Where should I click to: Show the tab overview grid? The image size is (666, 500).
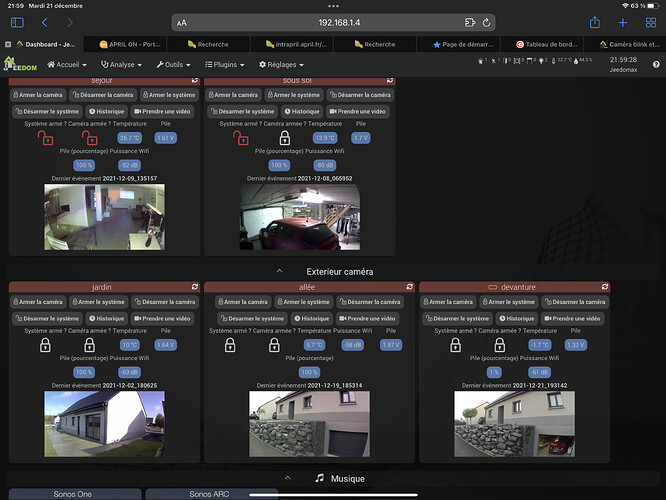point(651,23)
